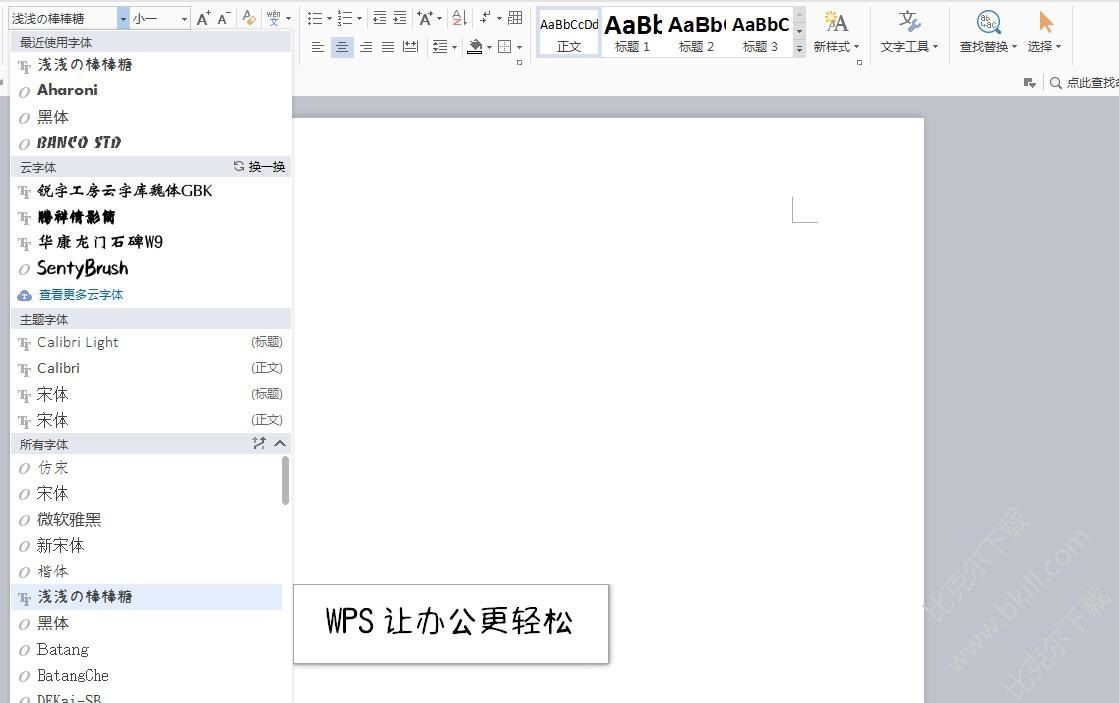Image resolution: width=1119 pixels, height=703 pixels.
Task: Click the cloud icon beside 查看更多云字体
Action: point(24,295)
